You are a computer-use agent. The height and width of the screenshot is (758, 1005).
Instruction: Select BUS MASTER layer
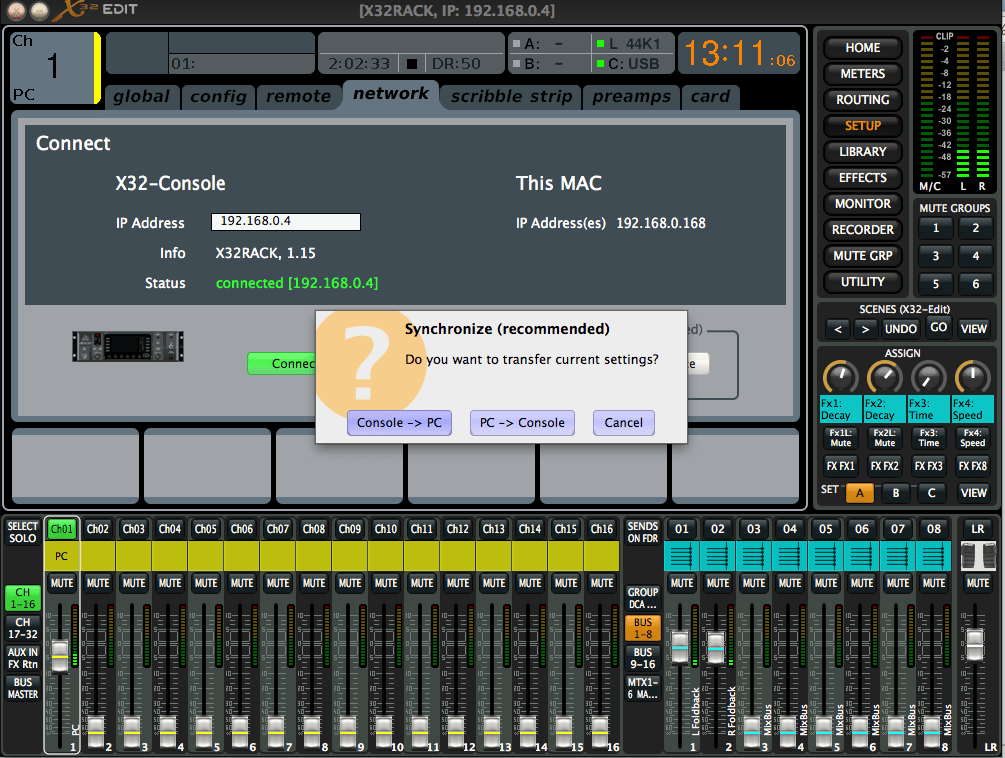click(23, 689)
